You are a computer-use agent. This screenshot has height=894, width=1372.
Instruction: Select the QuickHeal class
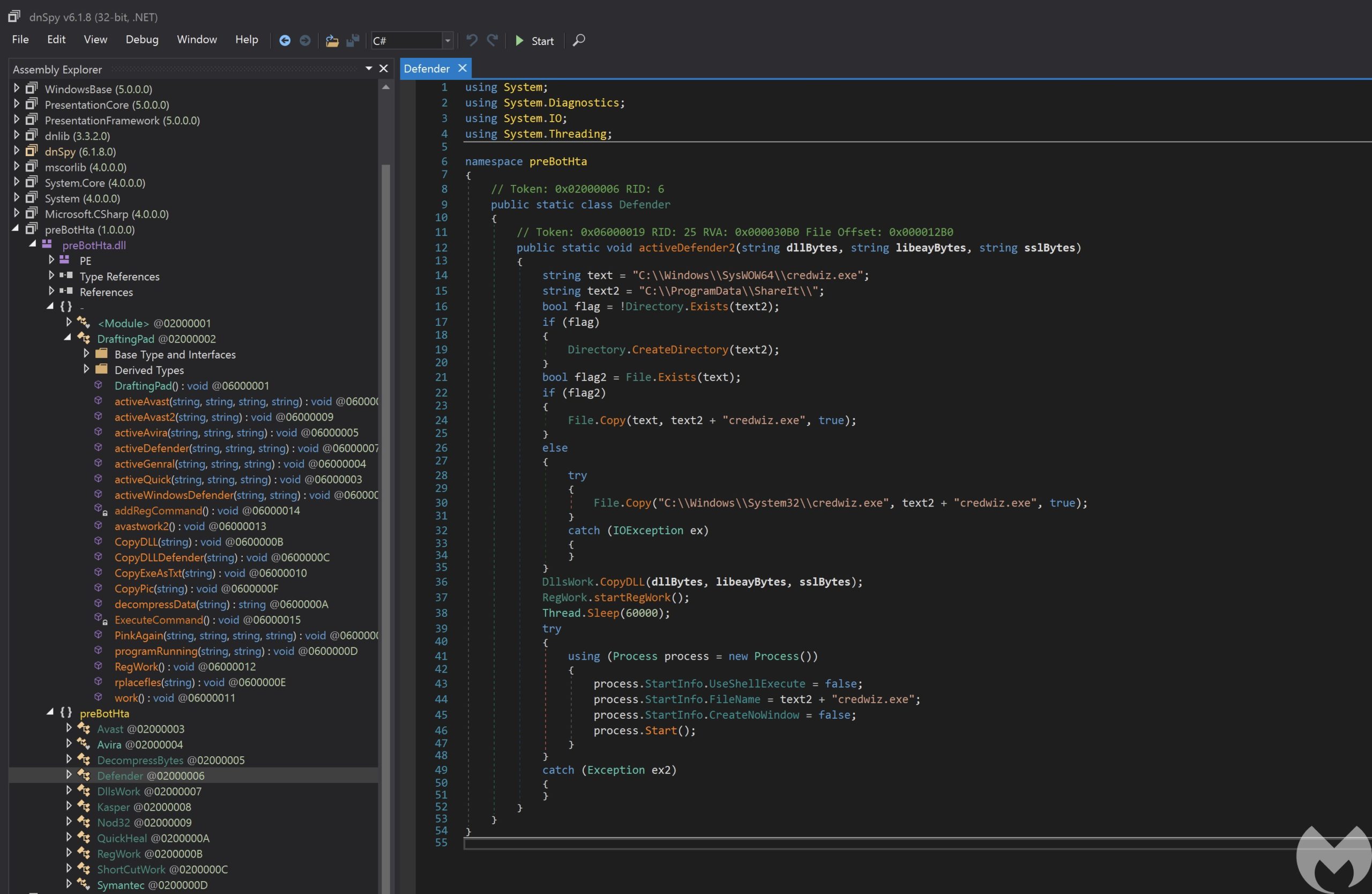(153, 838)
